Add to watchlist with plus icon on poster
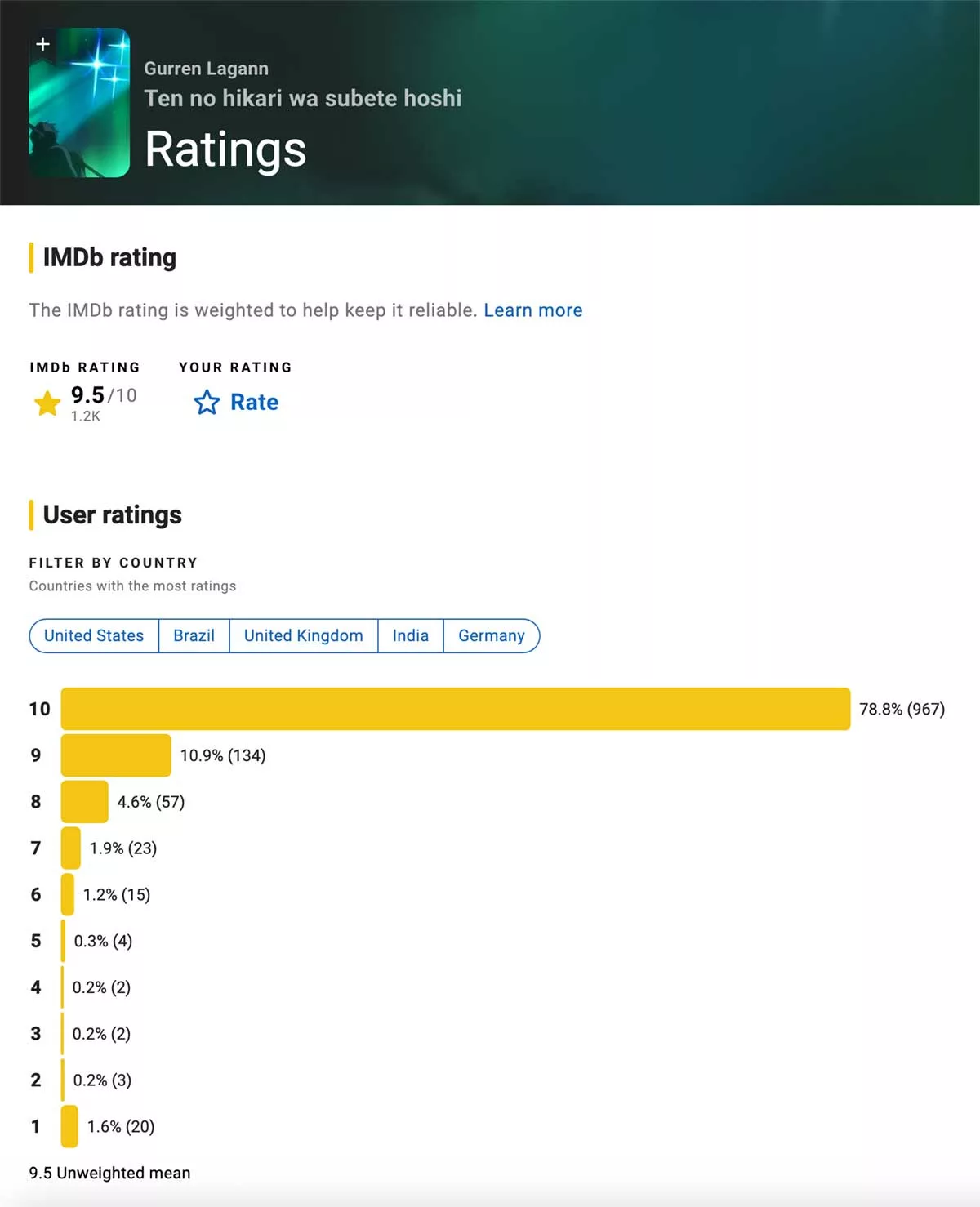 coord(43,44)
